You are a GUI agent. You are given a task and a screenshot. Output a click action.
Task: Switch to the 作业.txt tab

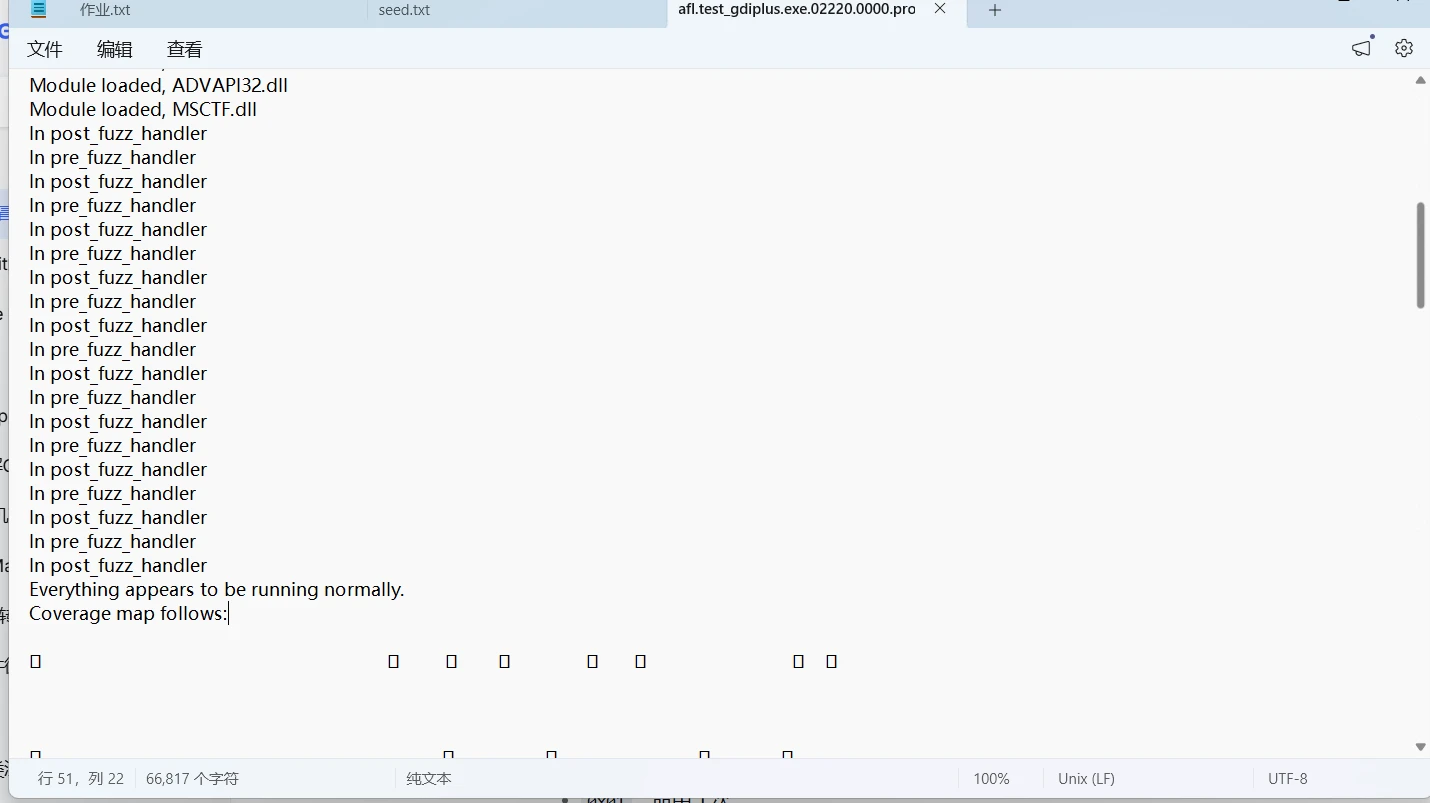coord(105,10)
